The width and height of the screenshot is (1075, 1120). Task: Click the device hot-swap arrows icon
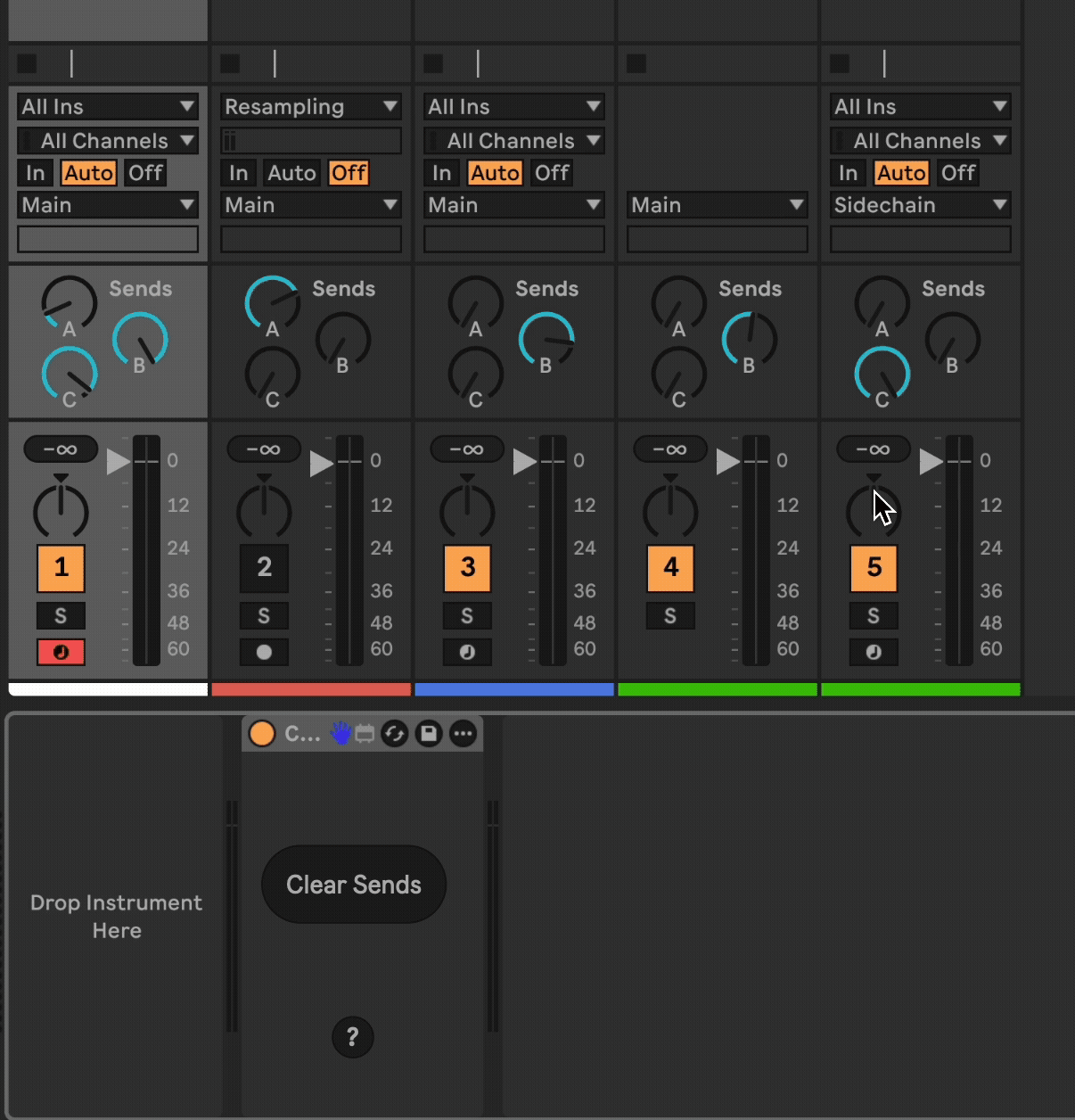point(395,734)
